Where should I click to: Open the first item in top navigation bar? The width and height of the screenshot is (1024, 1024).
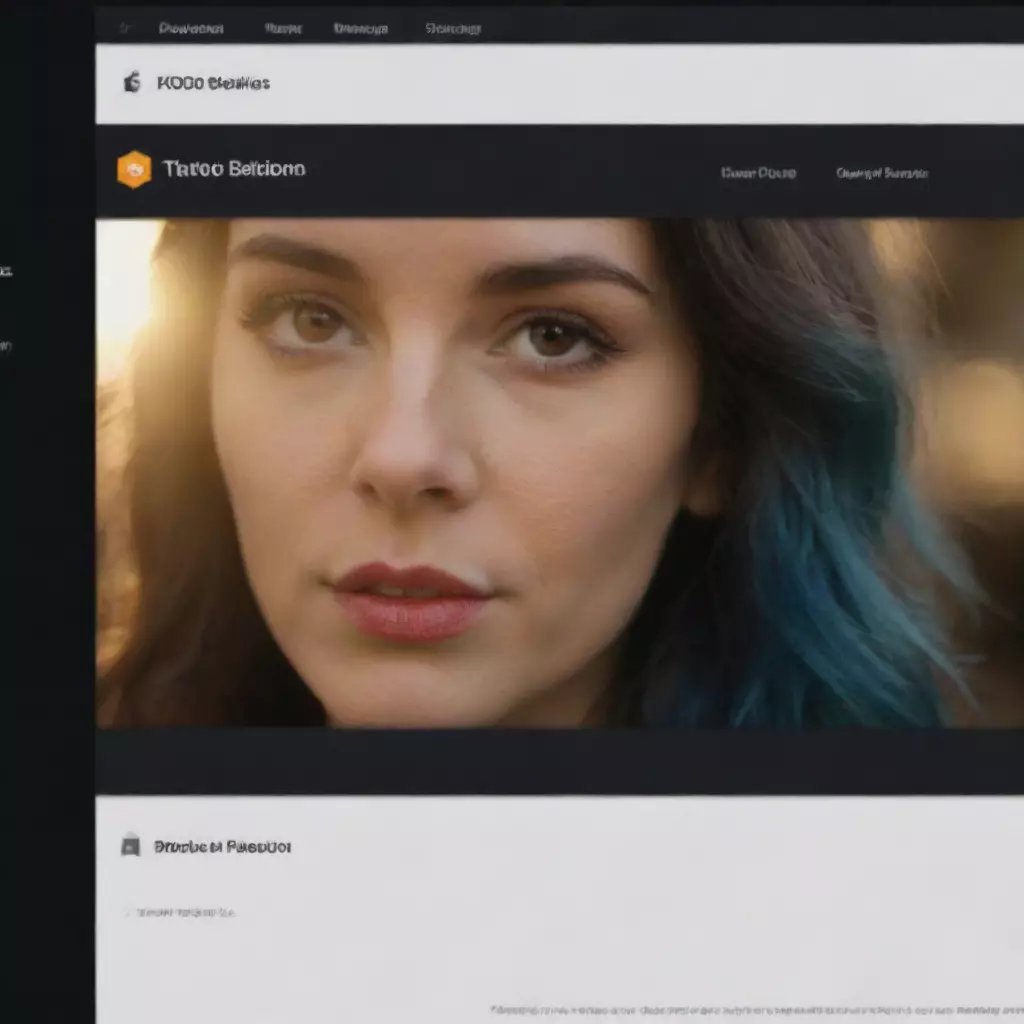191,29
